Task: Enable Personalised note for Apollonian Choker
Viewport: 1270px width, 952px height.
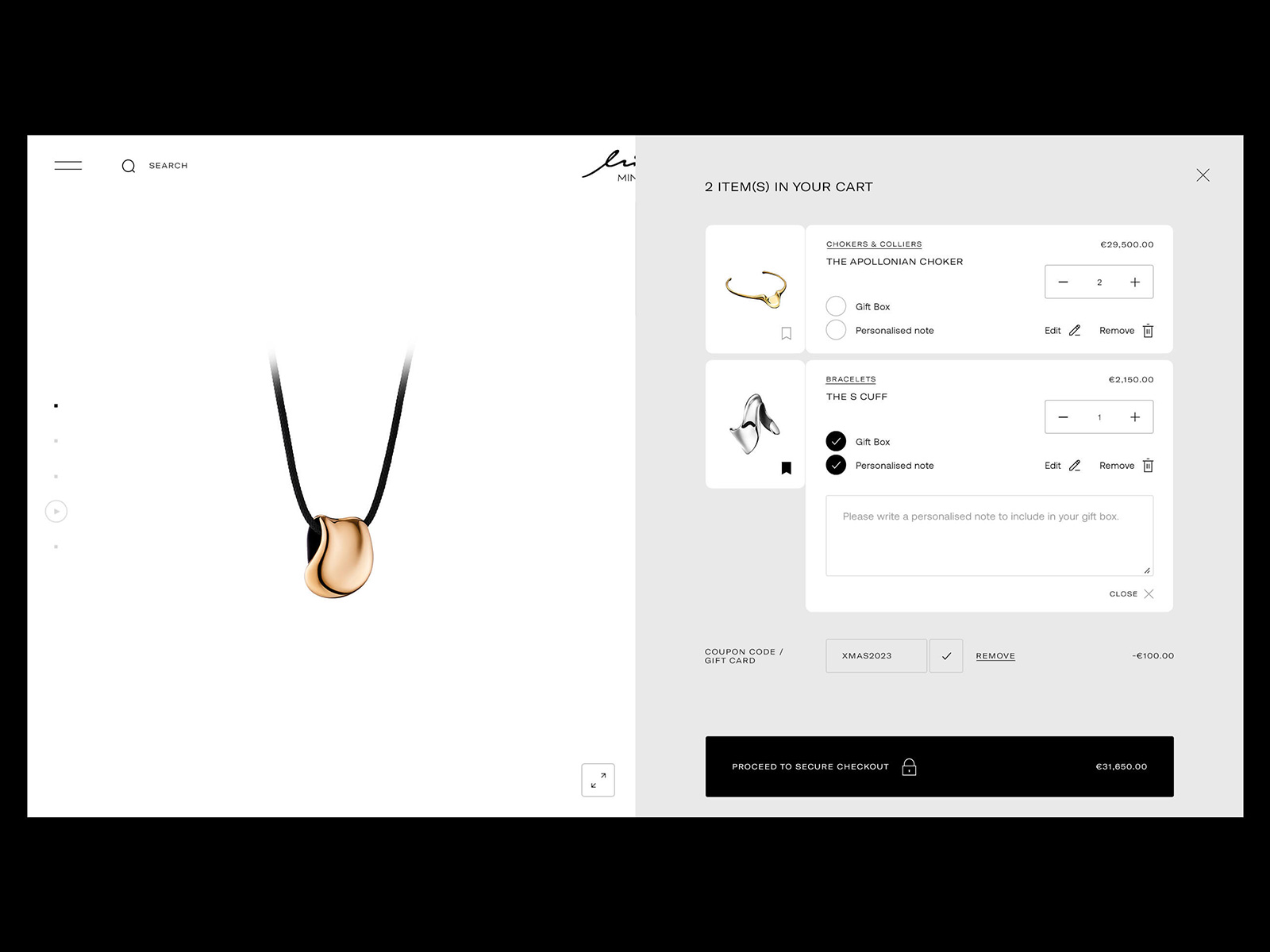Action: coord(836,330)
